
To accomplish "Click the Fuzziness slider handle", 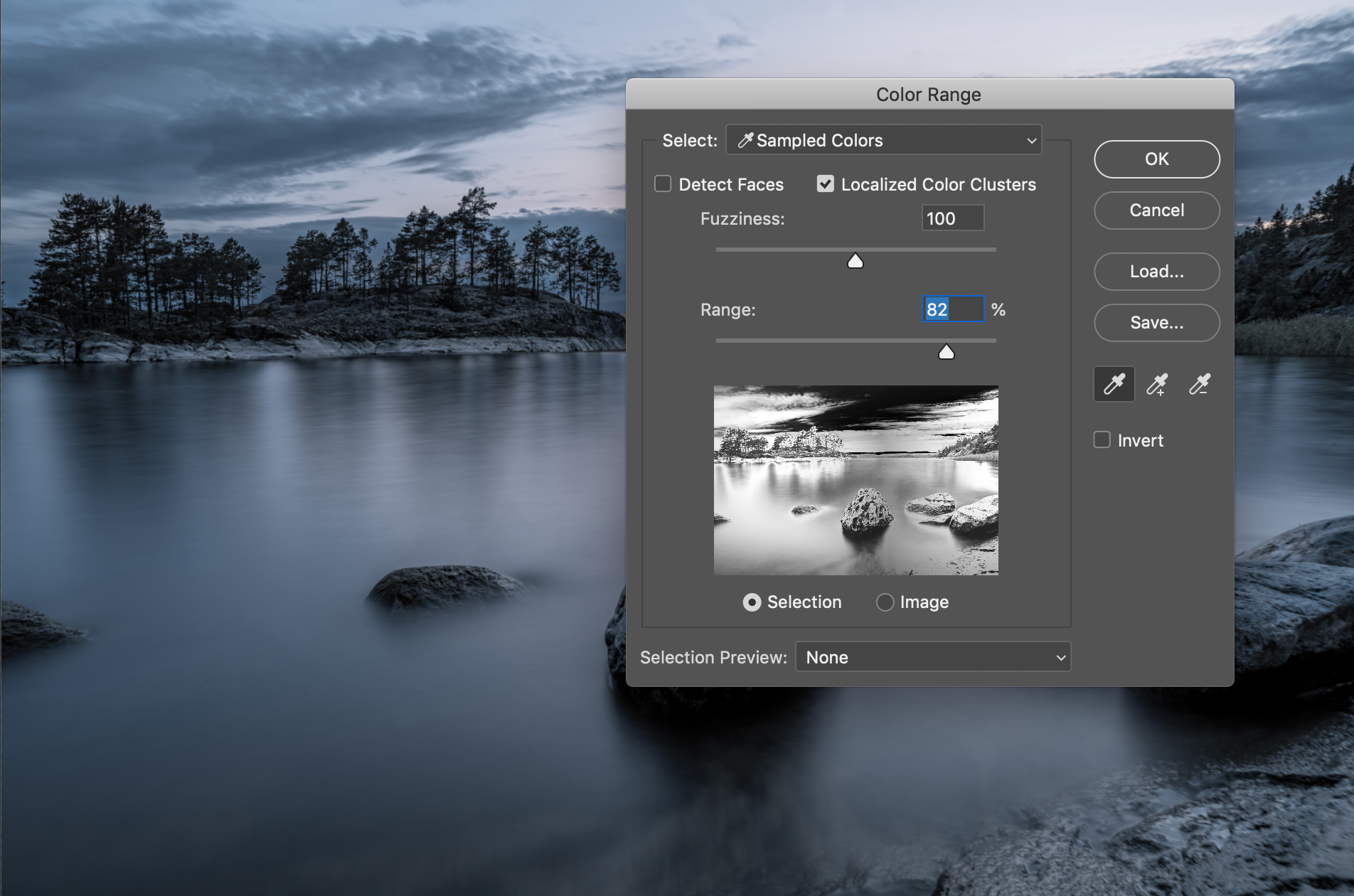I will pos(855,262).
